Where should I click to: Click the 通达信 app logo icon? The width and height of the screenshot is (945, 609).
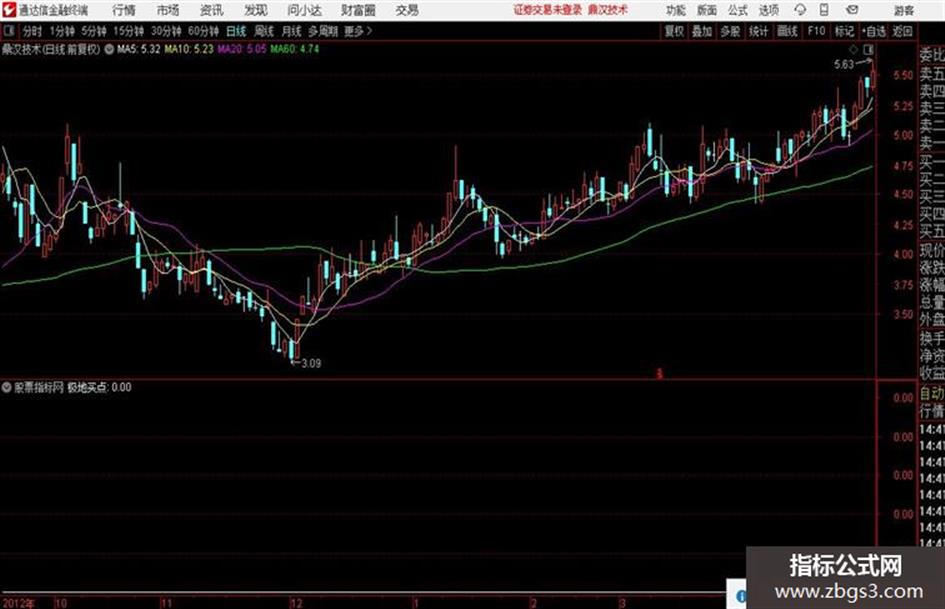click(x=8, y=10)
